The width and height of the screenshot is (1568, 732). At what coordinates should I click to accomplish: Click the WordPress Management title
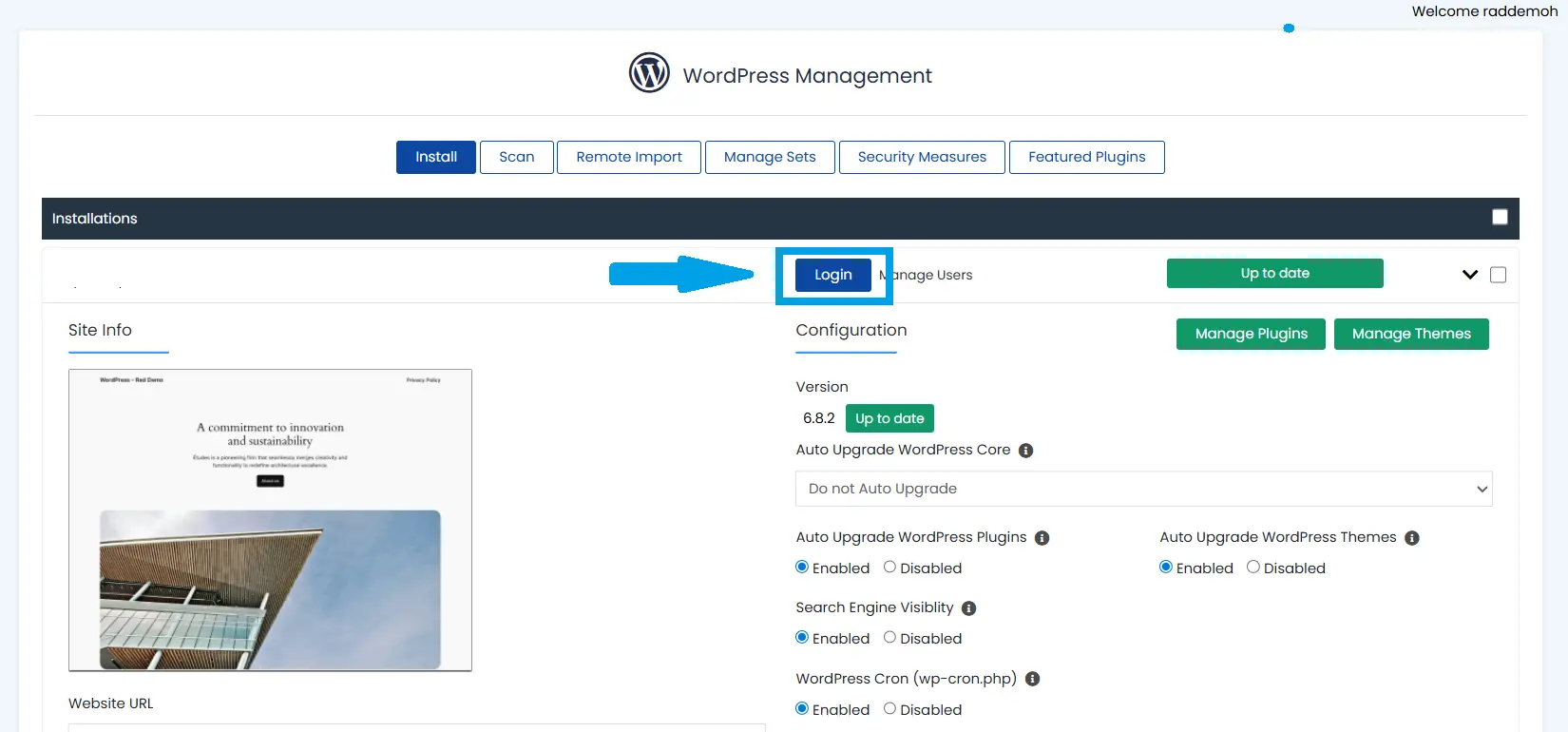[x=808, y=75]
